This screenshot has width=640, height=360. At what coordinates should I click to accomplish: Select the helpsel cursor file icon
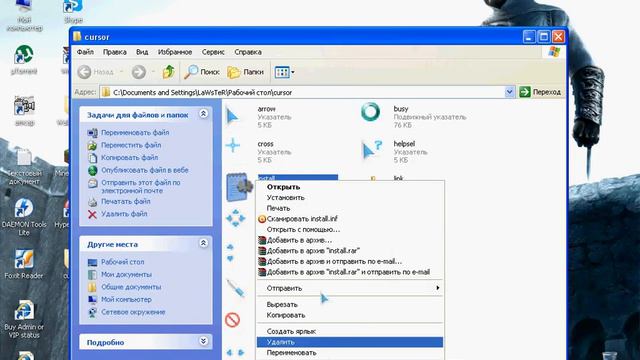coord(372,150)
